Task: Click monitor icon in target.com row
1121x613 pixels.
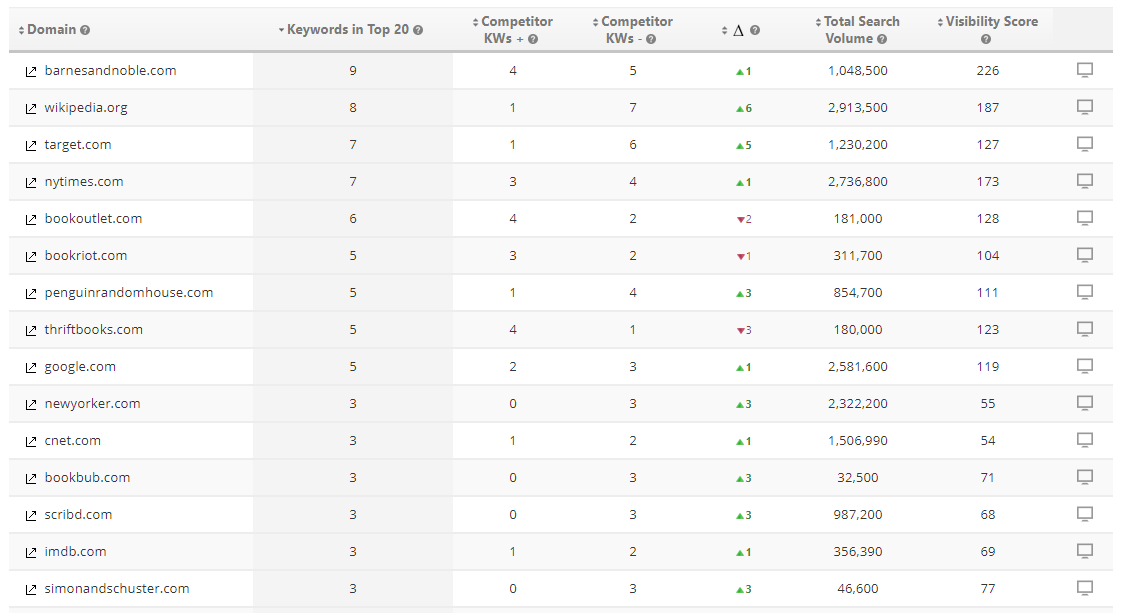Action: (1085, 144)
